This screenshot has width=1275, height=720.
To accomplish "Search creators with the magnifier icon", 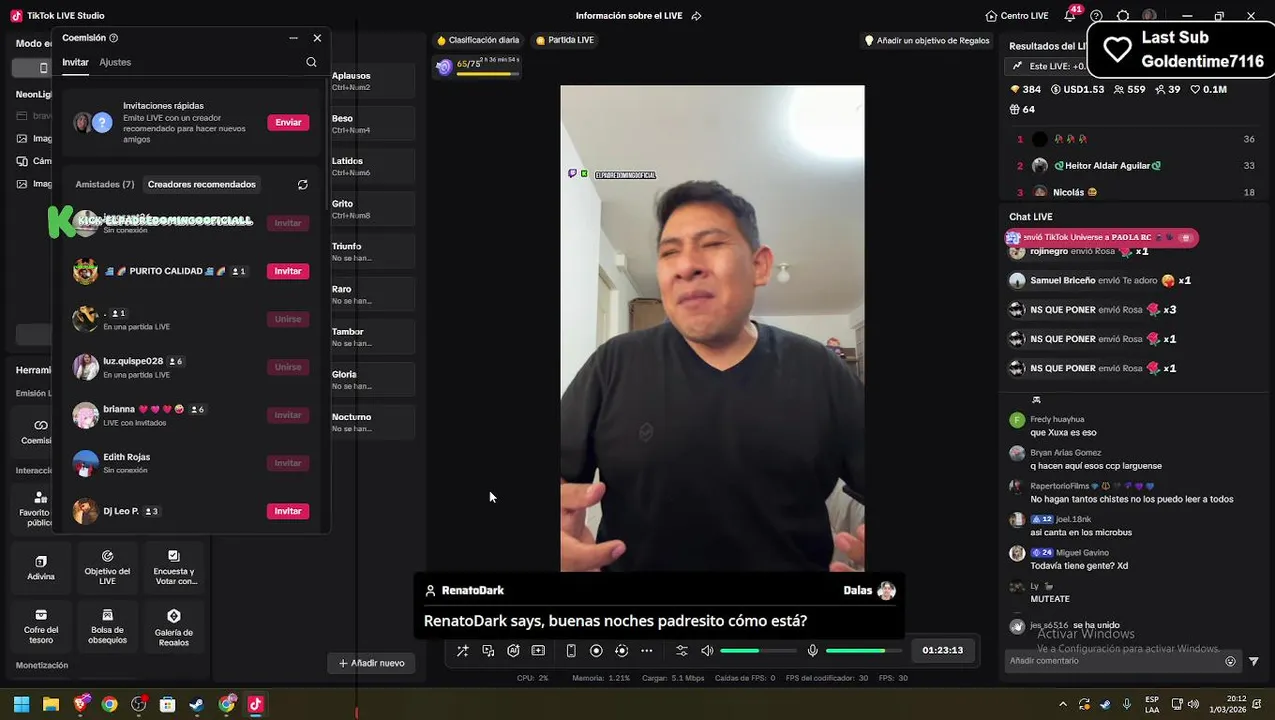I will 311,62.
